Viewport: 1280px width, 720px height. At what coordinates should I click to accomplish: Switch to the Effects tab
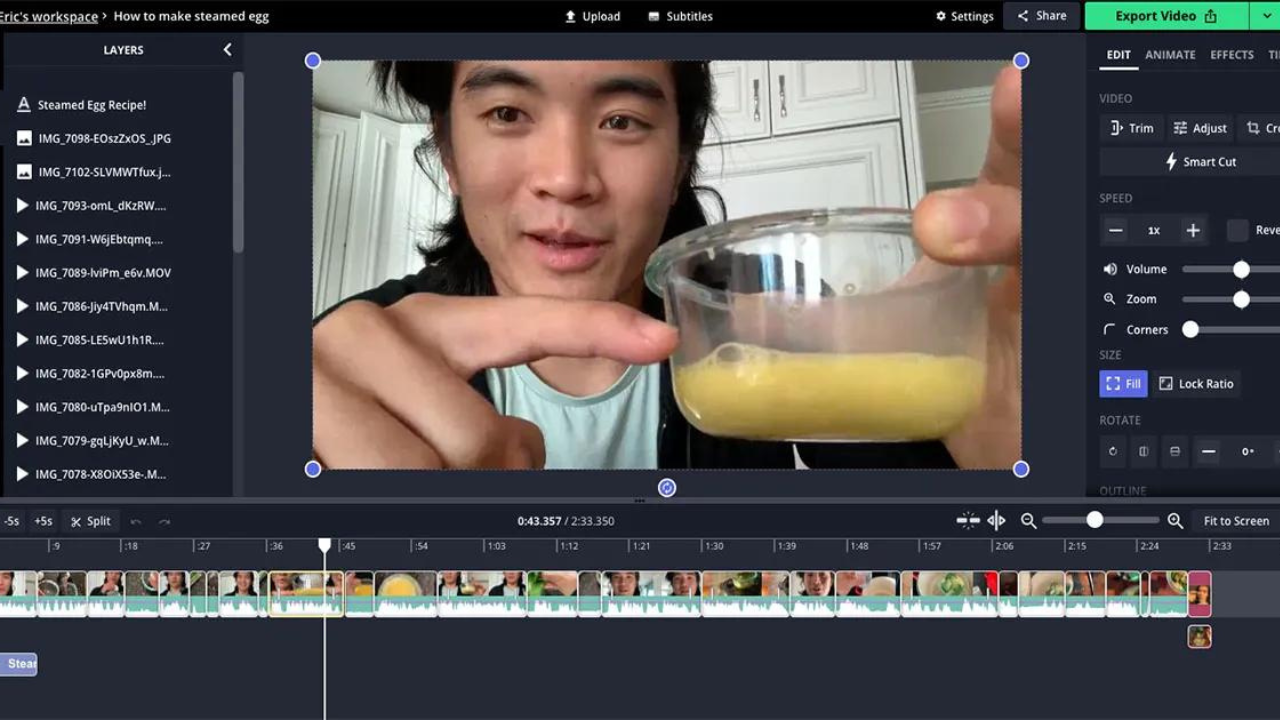click(1231, 55)
